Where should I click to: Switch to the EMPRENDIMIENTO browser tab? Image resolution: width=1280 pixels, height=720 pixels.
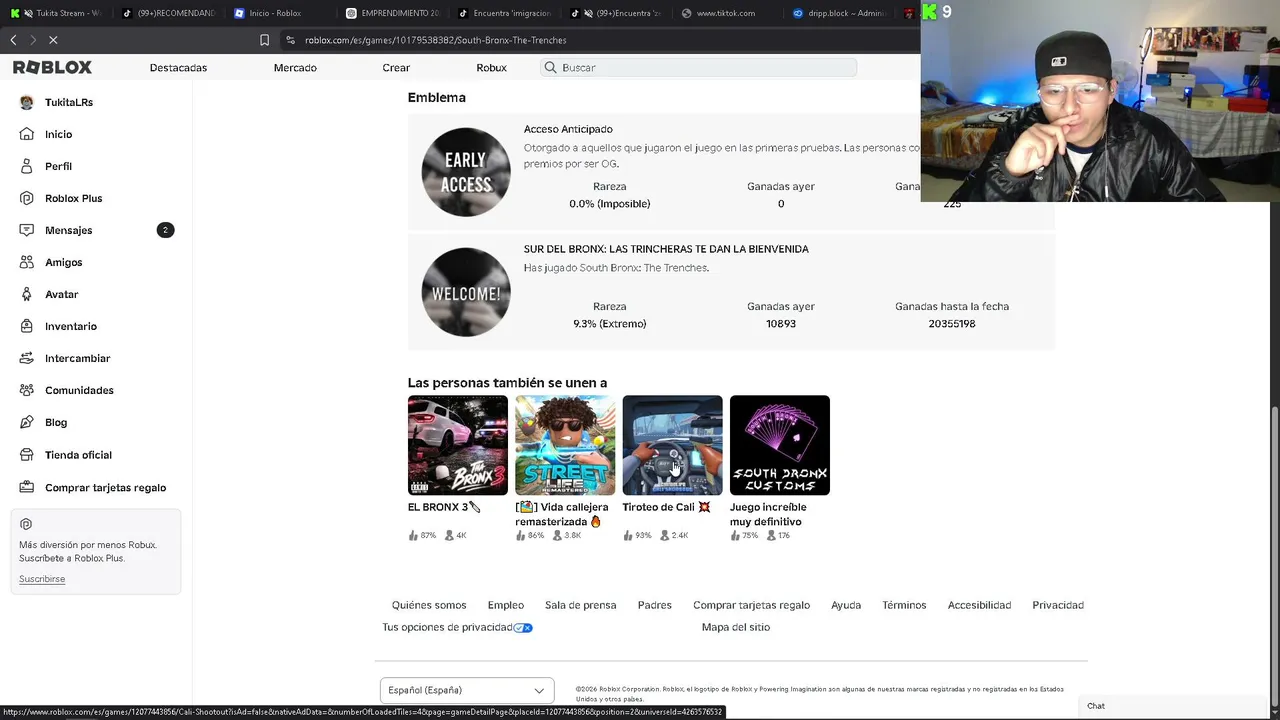[393, 13]
